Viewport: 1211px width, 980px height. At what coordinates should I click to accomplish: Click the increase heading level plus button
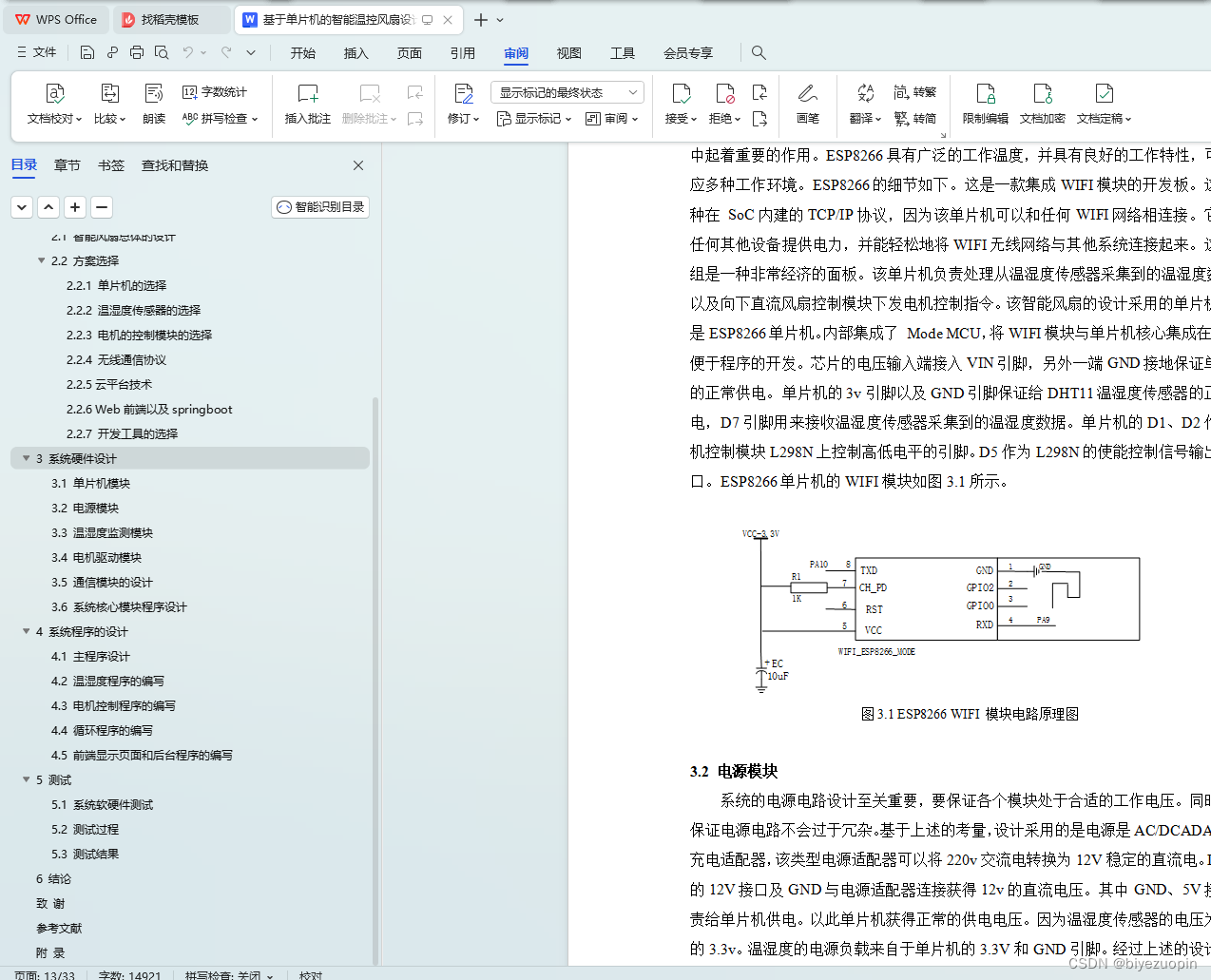tap(75, 207)
